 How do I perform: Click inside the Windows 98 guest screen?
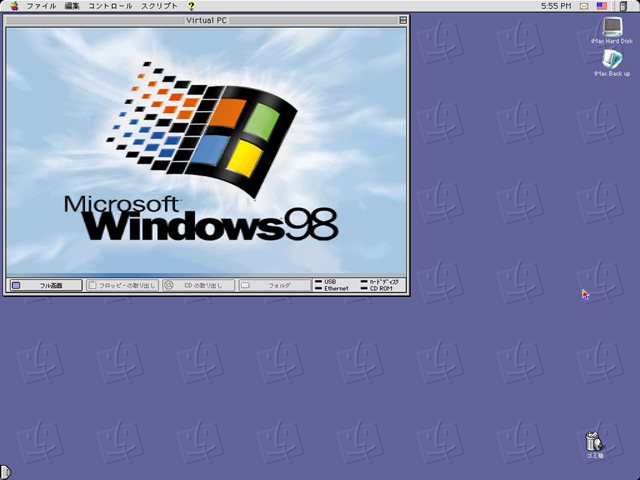tap(206, 151)
